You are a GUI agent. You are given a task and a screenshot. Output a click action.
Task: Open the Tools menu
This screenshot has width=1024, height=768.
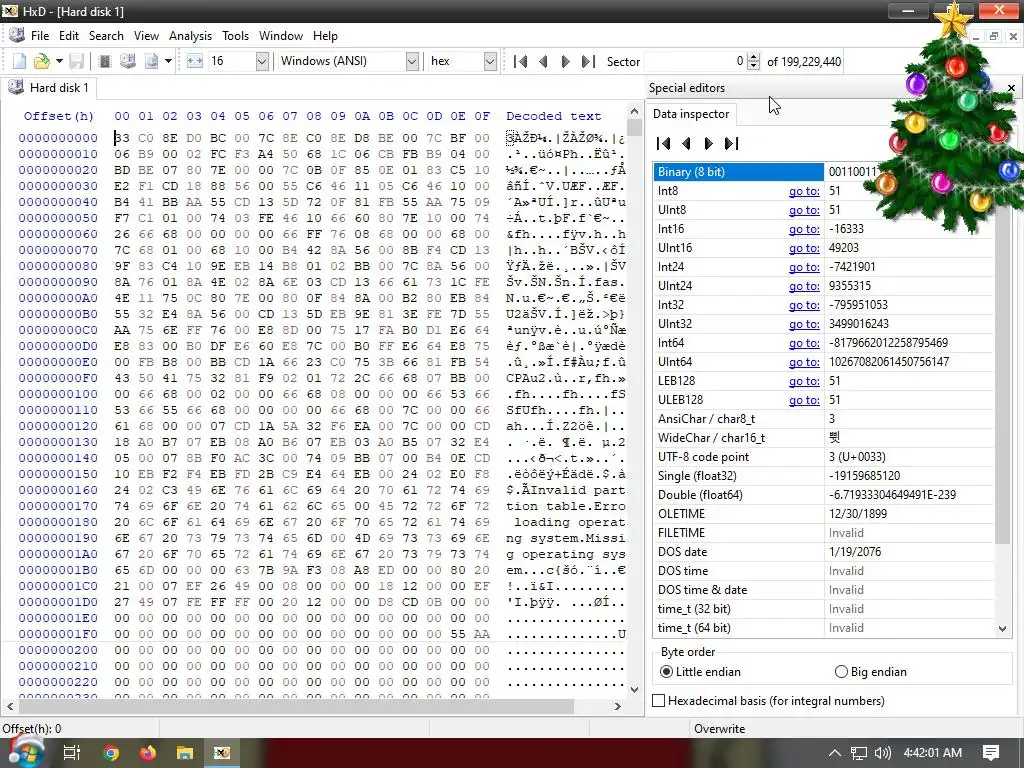[235, 36]
